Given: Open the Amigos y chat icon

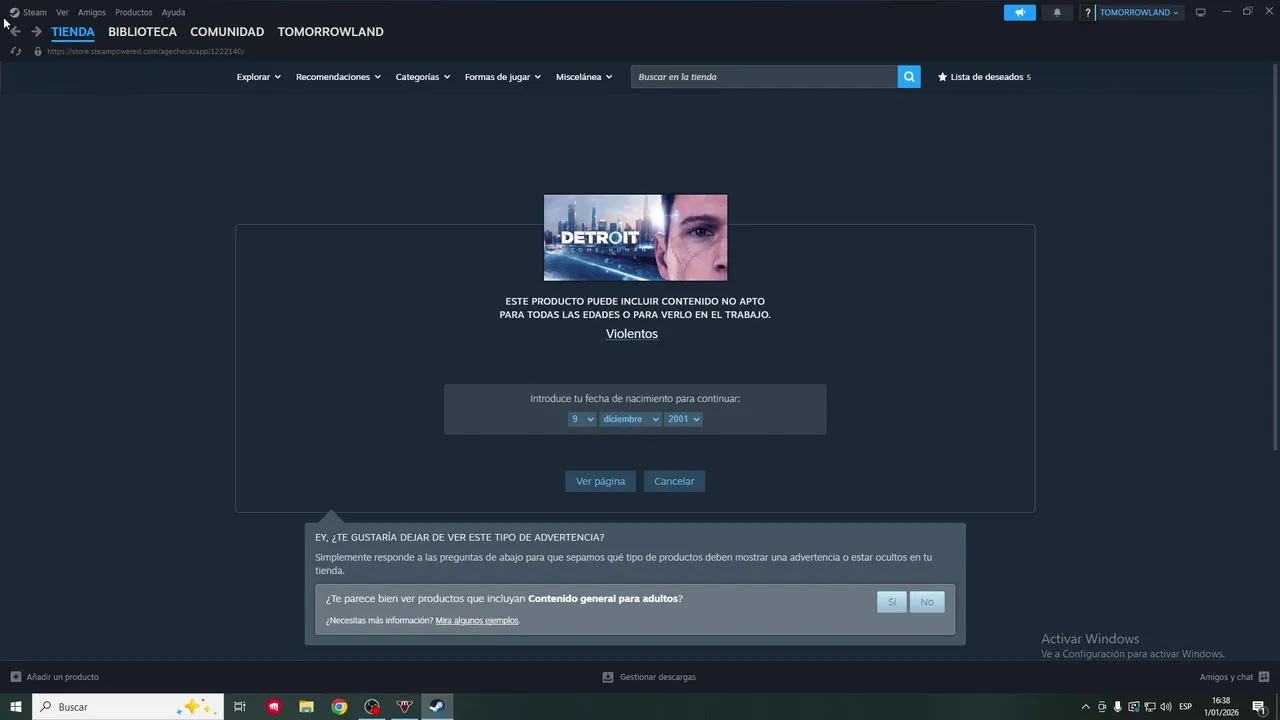Looking at the screenshot, I should tap(1264, 677).
